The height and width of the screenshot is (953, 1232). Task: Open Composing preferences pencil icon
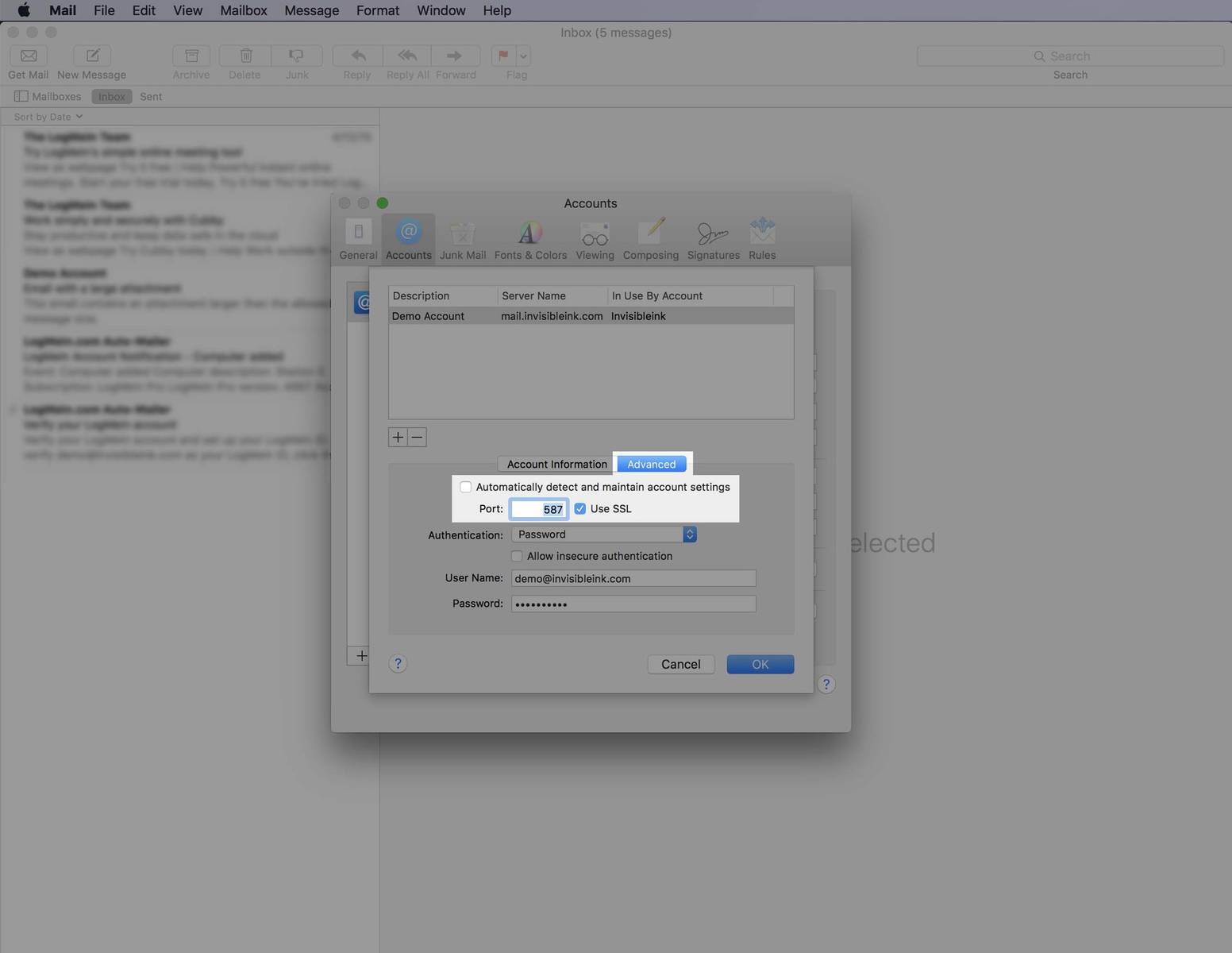[x=651, y=239]
